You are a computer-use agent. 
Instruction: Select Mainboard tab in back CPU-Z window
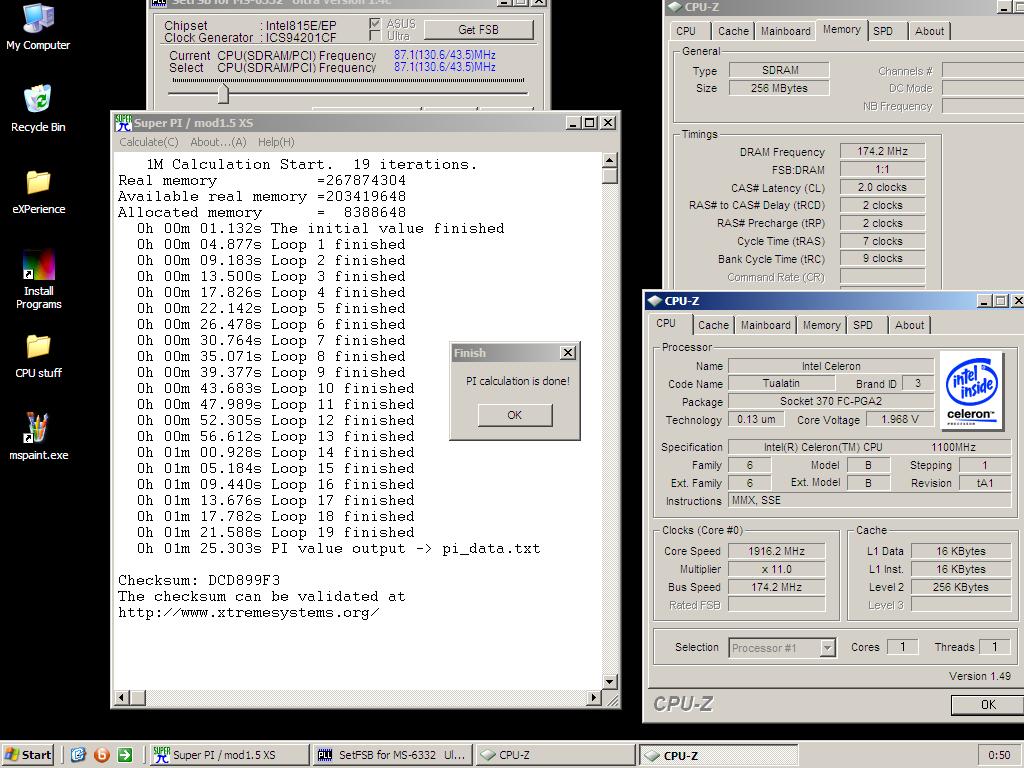point(786,31)
